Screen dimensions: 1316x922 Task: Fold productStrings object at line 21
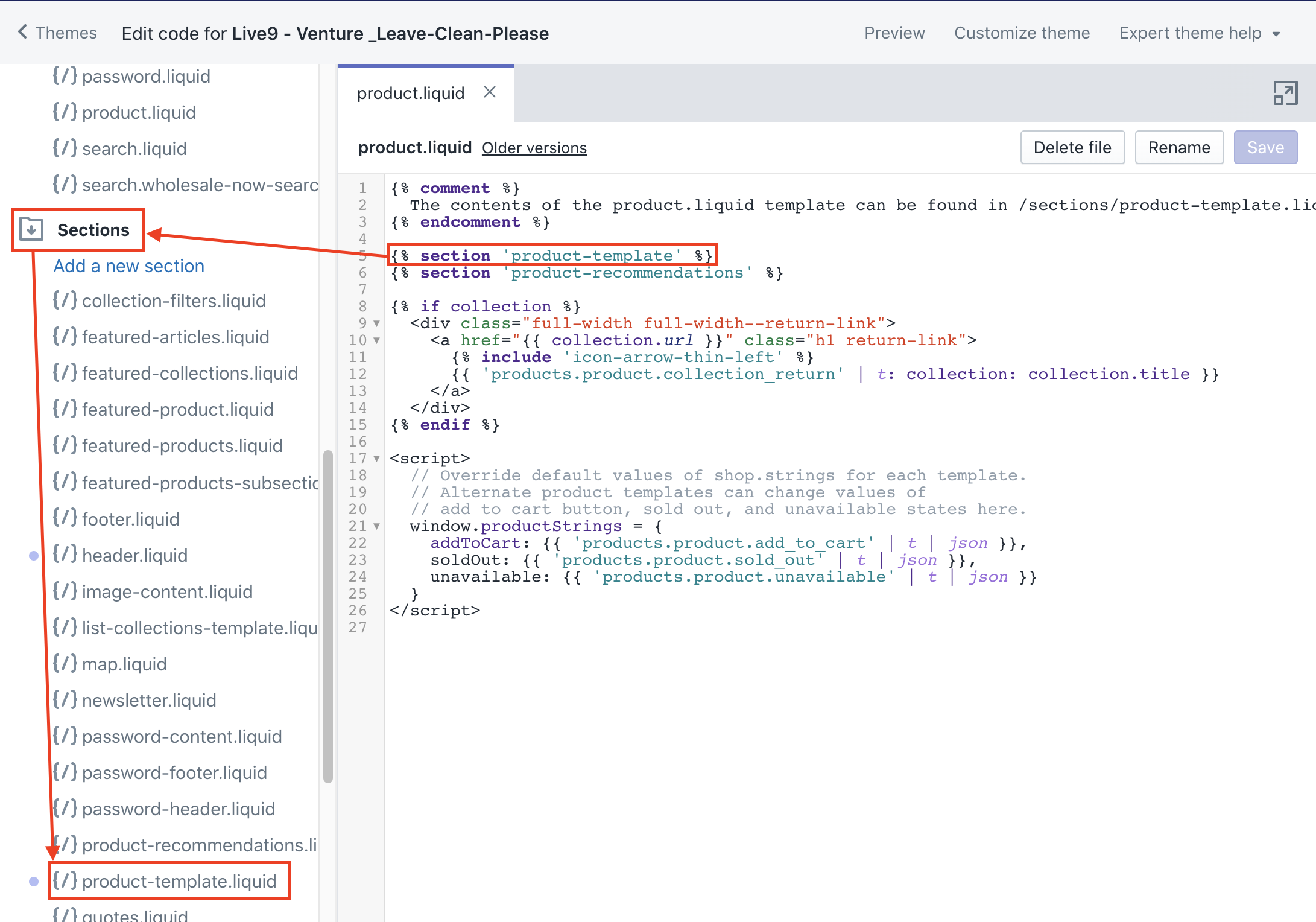376,526
